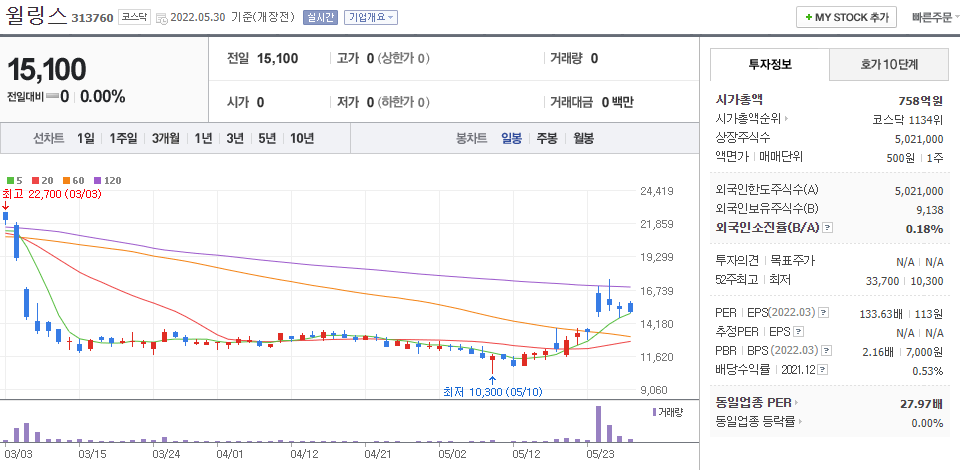
Task: Click the help icon beside PBR BPS(2022.03)
Action: tap(826, 351)
